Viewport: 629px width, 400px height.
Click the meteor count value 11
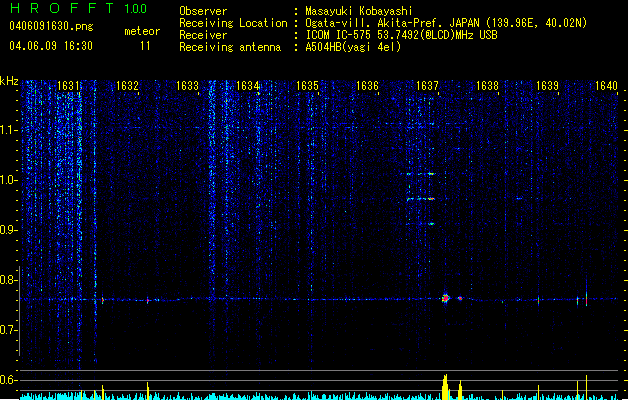tap(145, 46)
